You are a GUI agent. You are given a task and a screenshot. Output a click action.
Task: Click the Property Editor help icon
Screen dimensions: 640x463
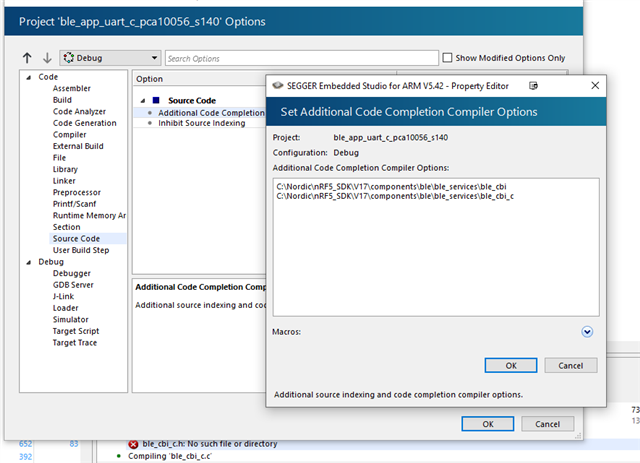(533, 86)
